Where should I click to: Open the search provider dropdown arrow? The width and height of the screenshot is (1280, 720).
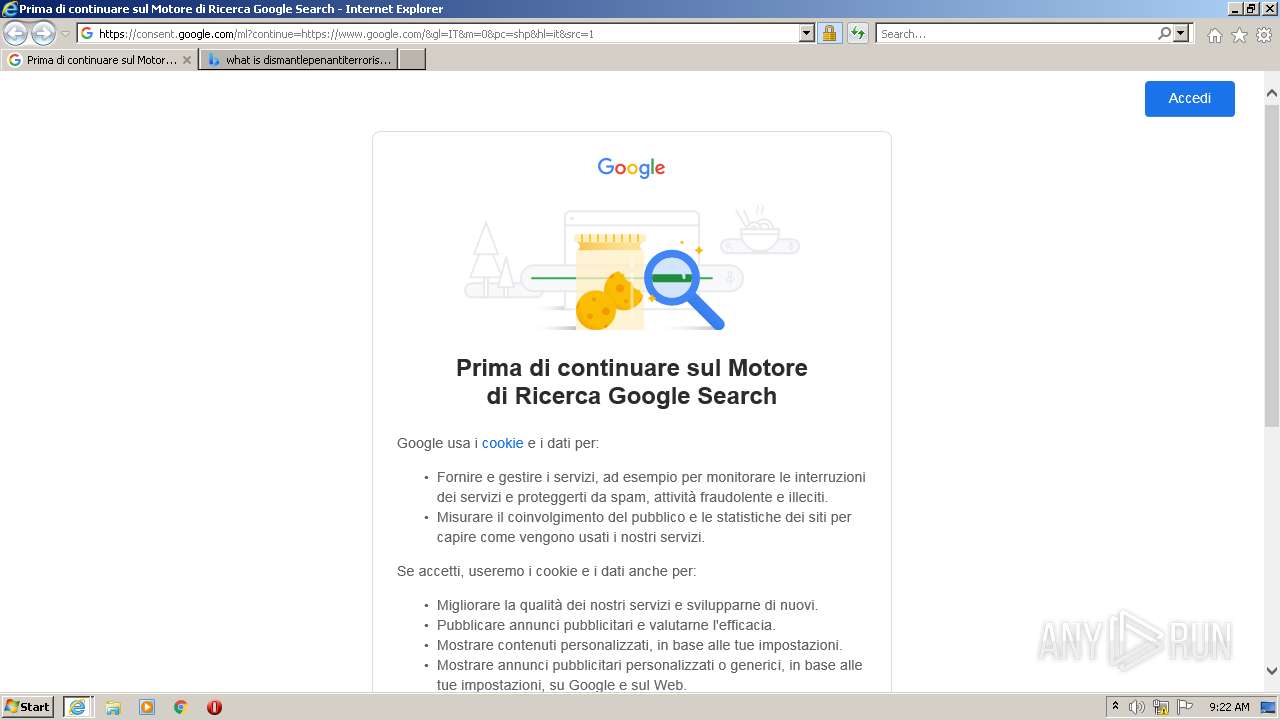1181,34
